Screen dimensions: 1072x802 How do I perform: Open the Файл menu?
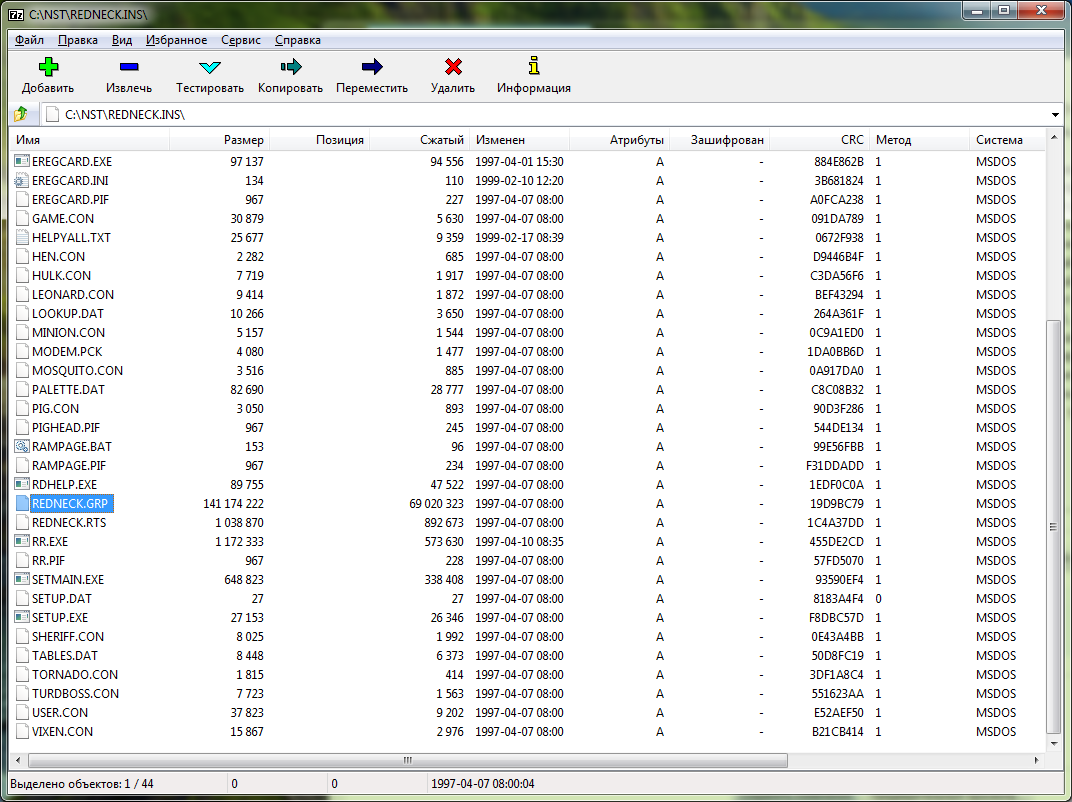tap(29, 40)
